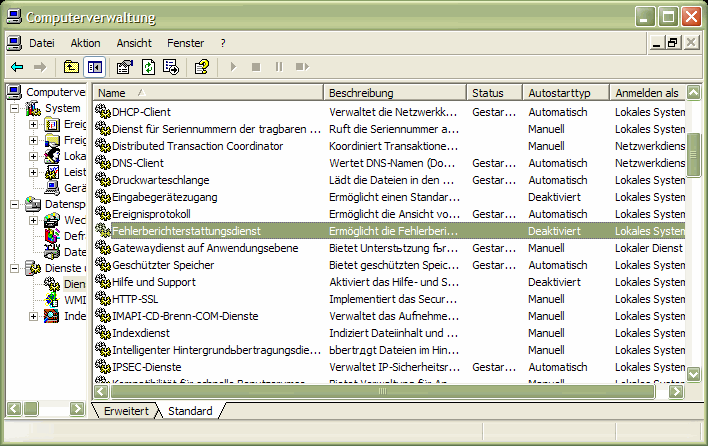Sort by the Name column header
708x446 pixels.
coord(209,93)
